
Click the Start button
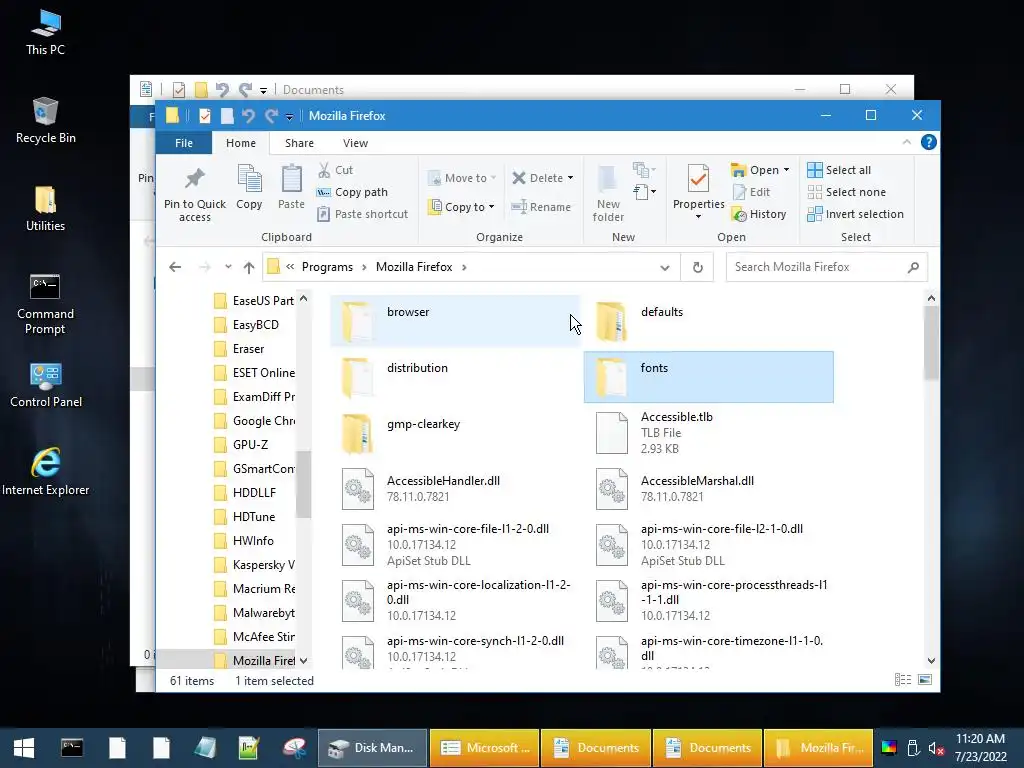coord(24,748)
